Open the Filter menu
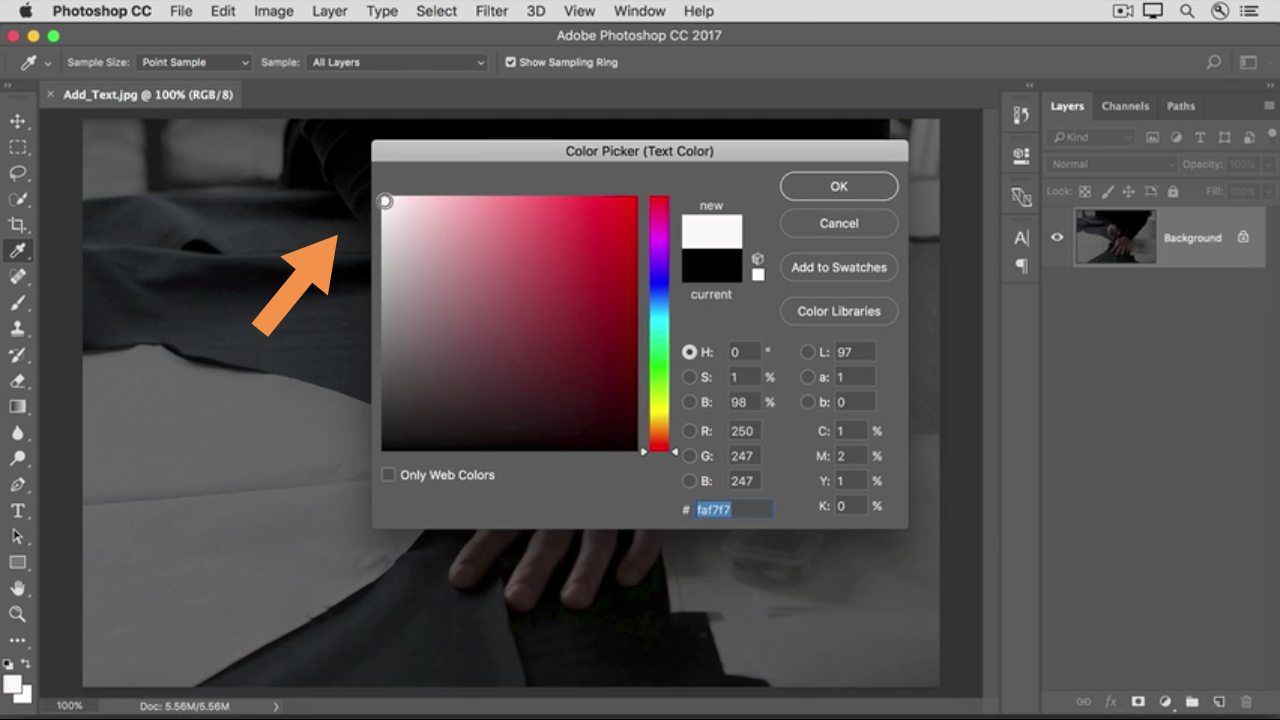 tap(491, 11)
